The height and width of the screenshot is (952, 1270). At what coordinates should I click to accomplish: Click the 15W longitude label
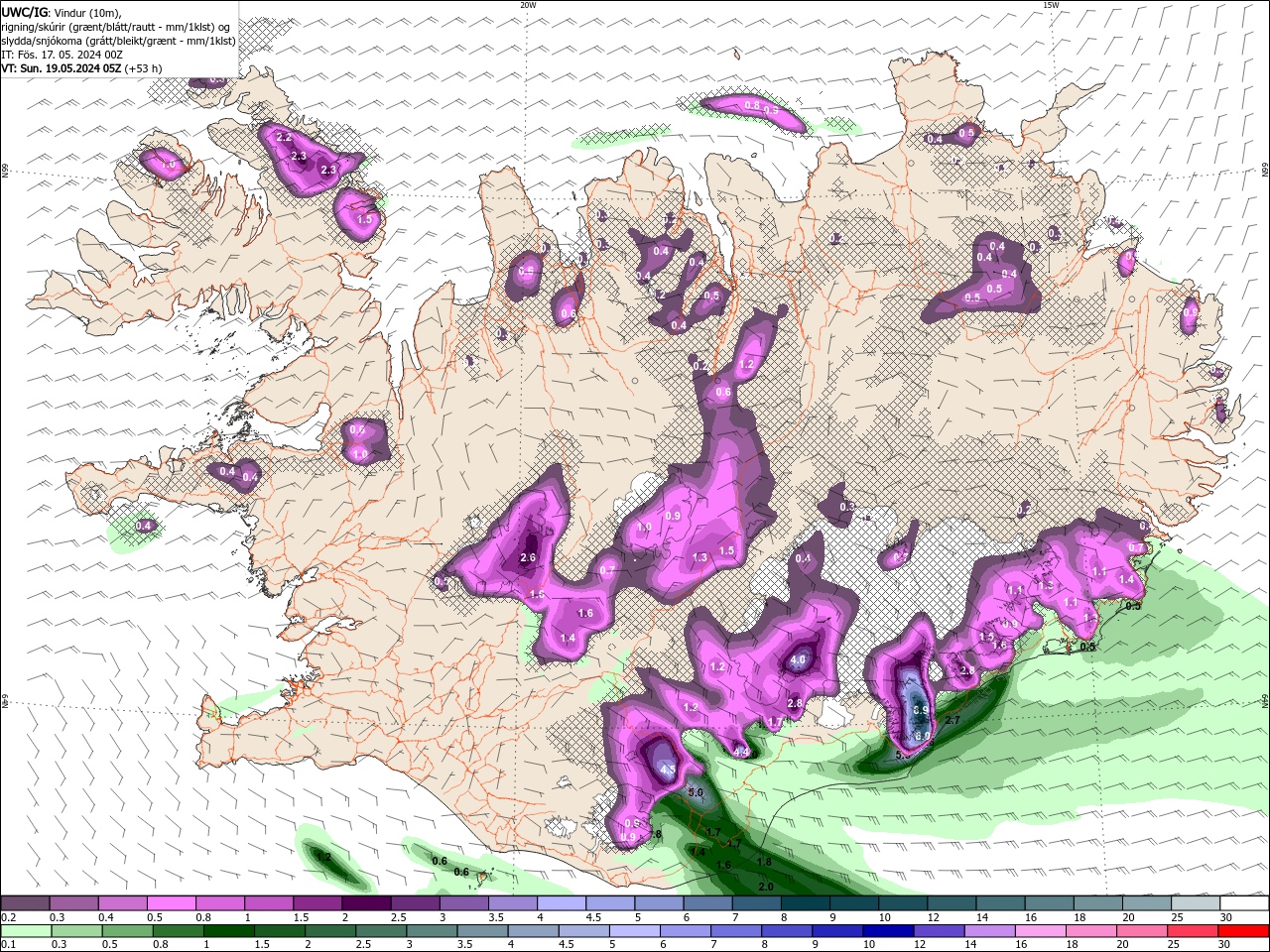coord(1051,5)
